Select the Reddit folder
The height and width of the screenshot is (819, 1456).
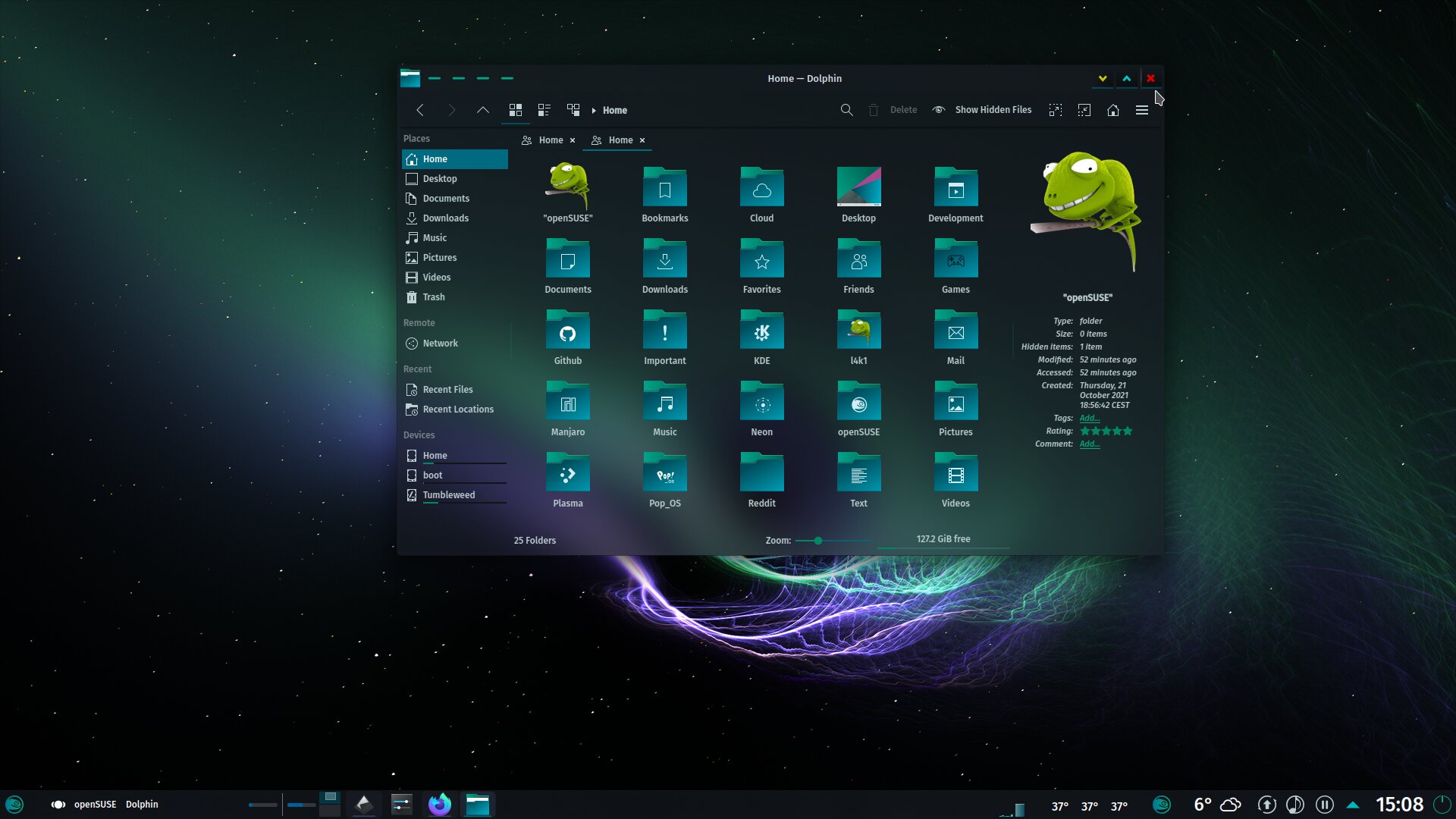(761, 480)
